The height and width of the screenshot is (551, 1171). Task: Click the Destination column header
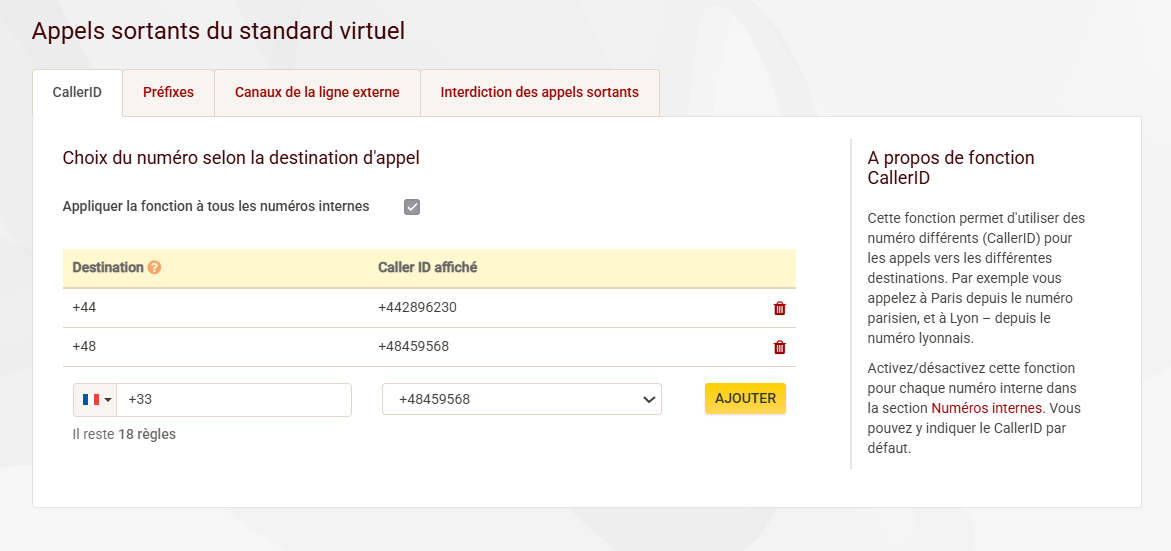pyautogui.click(x=108, y=267)
